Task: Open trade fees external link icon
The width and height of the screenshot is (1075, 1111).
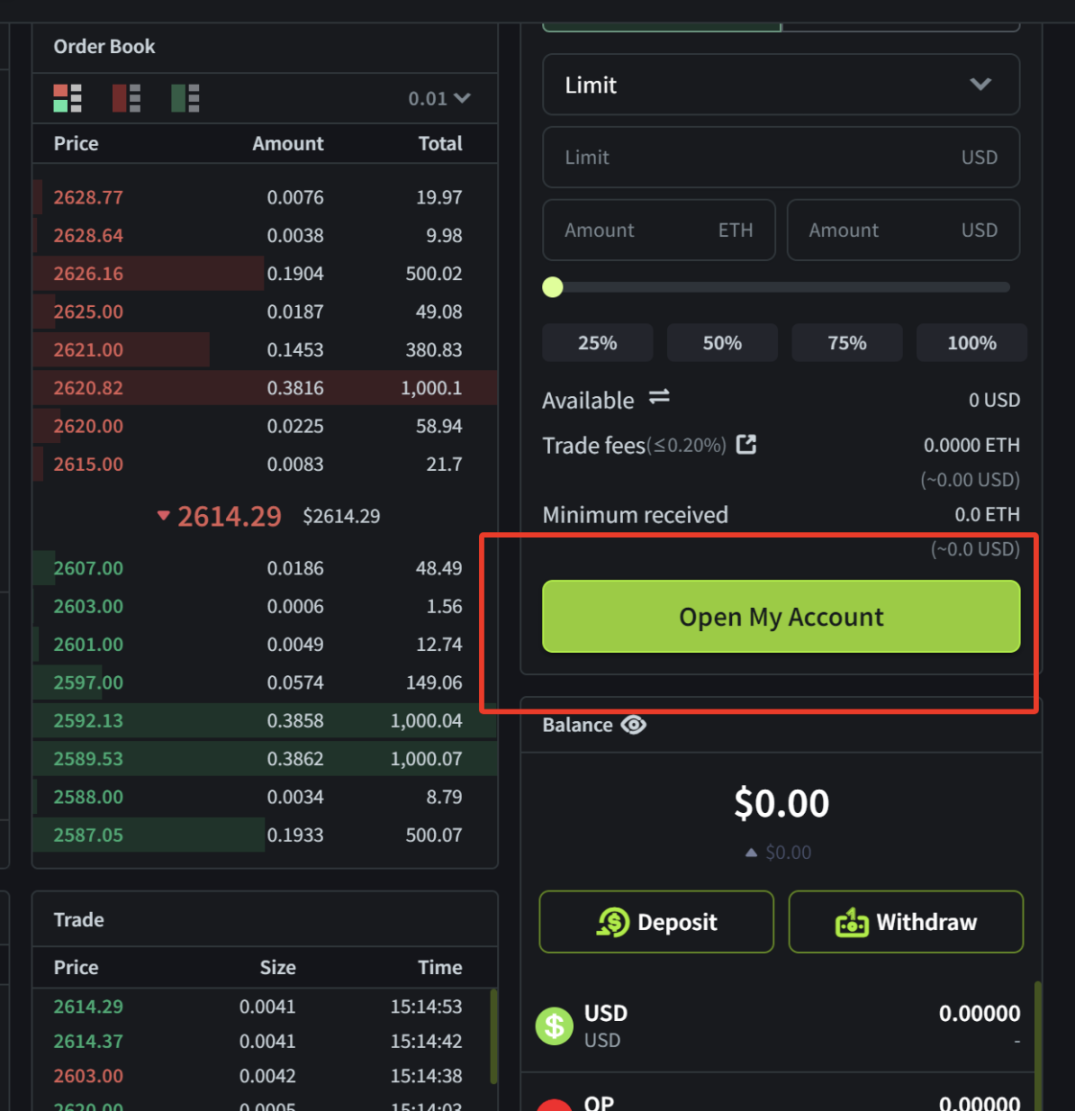Action: 746,445
